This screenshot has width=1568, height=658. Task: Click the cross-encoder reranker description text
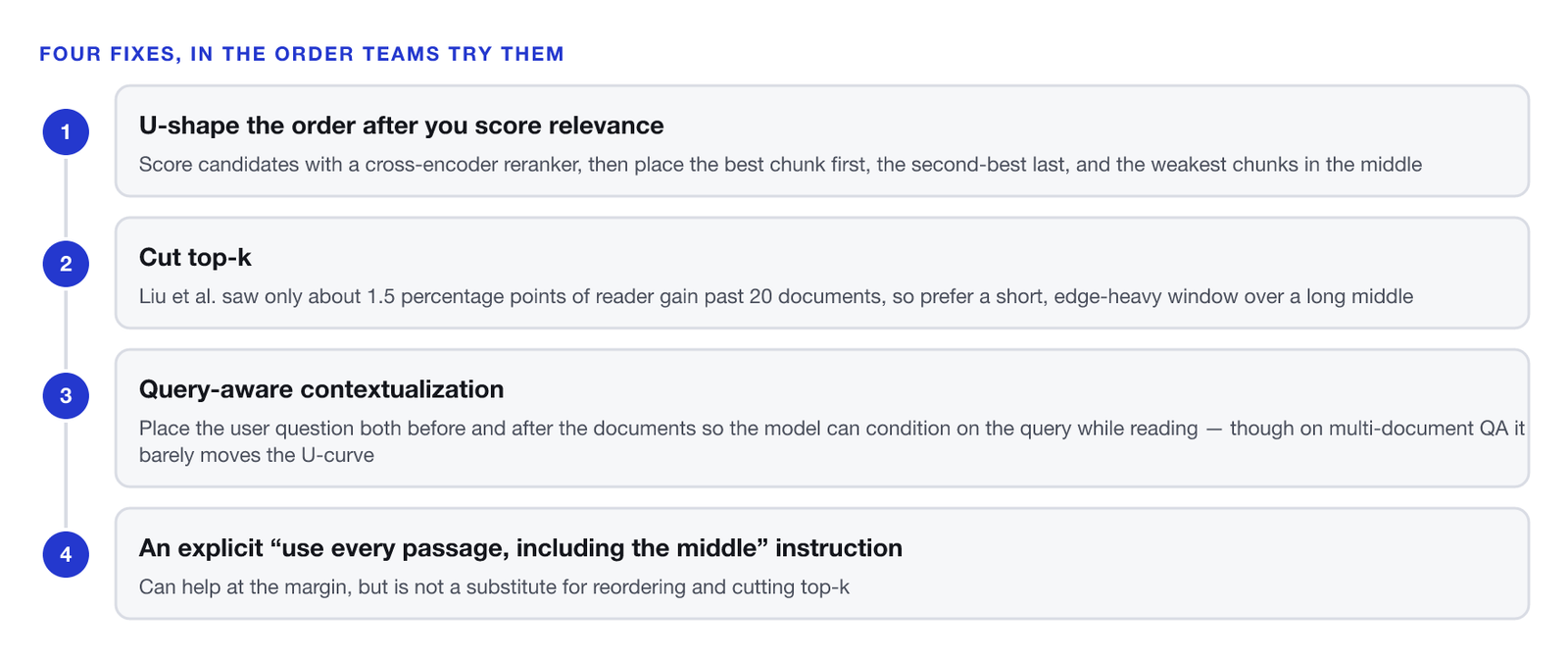[x=780, y=165]
